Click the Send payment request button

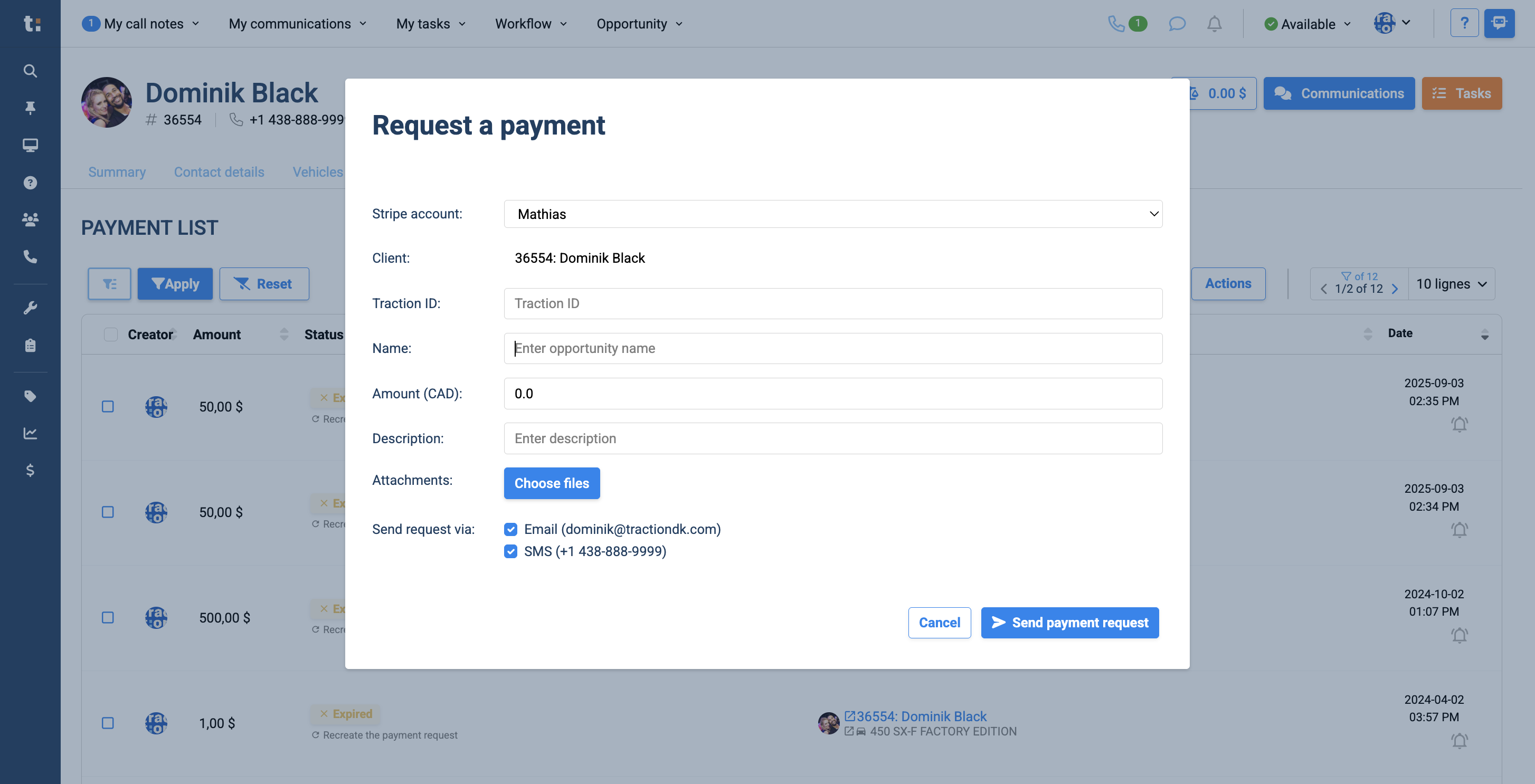click(1069, 623)
